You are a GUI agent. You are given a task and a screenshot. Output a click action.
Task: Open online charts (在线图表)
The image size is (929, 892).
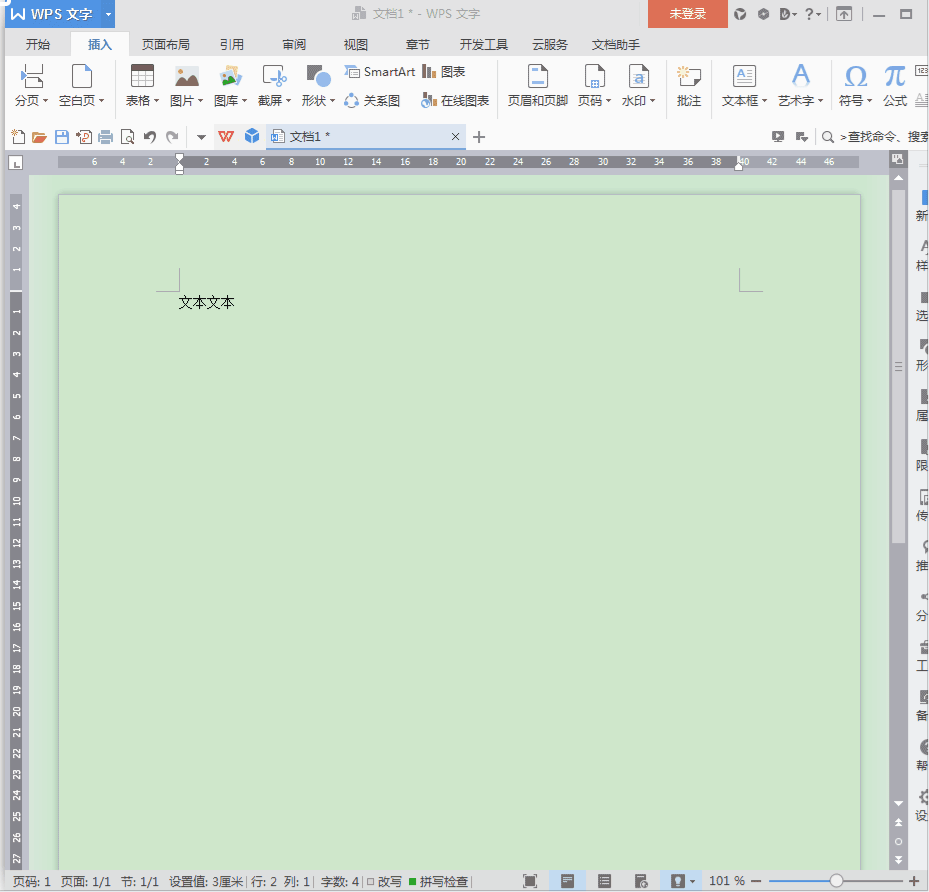[455, 101]
